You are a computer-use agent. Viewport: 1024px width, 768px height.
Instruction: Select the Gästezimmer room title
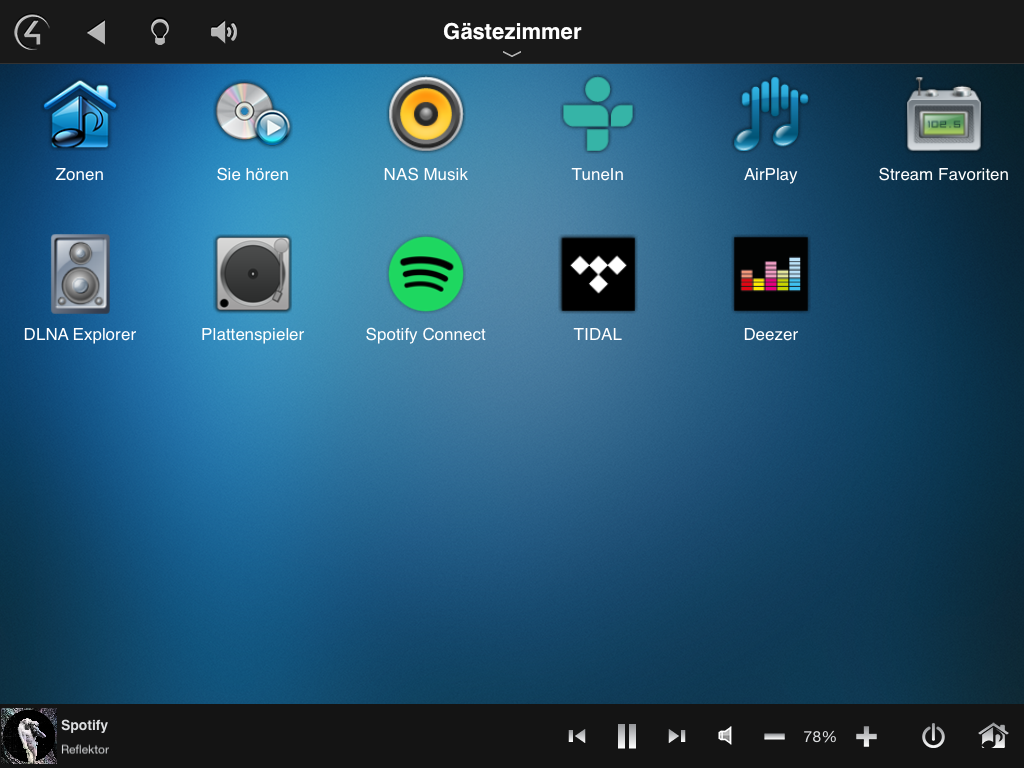click(x=512, y=31)
